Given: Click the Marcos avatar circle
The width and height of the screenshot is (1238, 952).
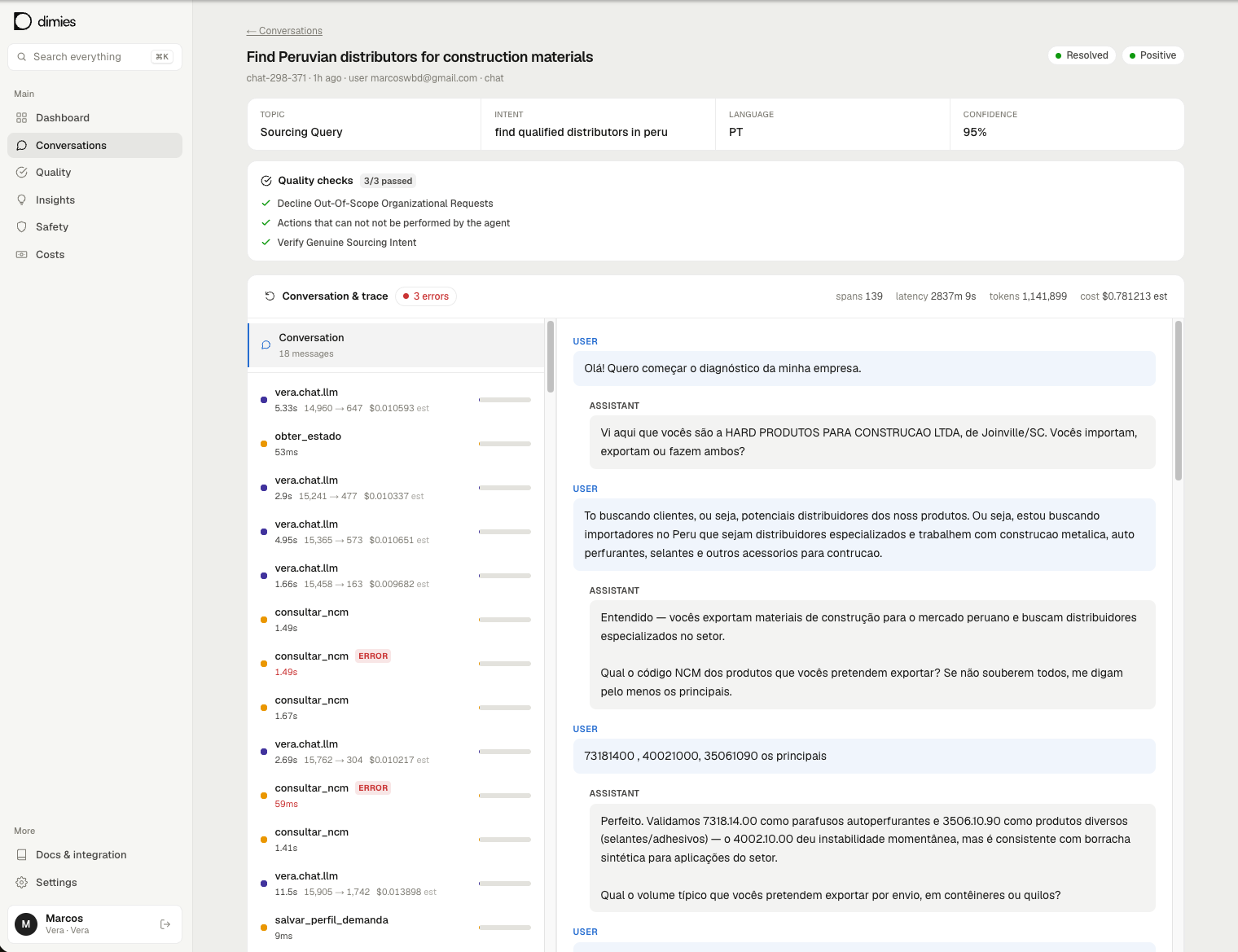Looking at the screenshot, I should pos(26,924).
